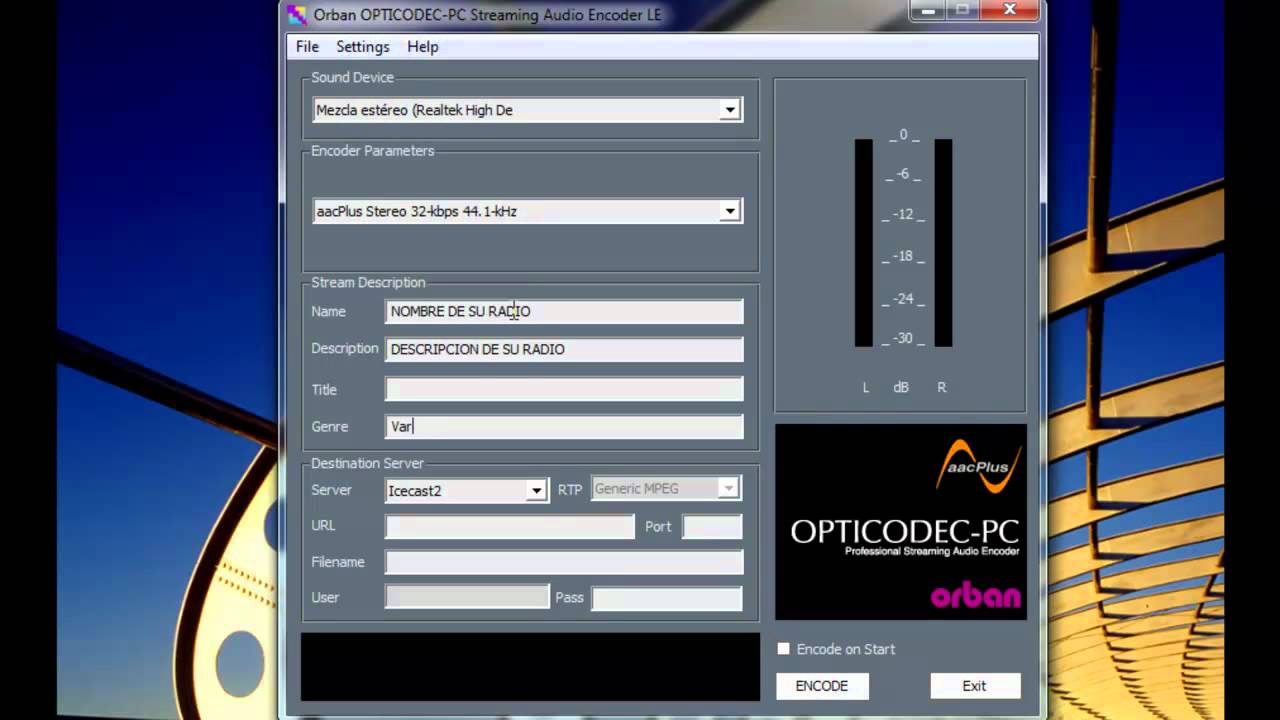Click the stream Title input field

[x=564, y=389]
